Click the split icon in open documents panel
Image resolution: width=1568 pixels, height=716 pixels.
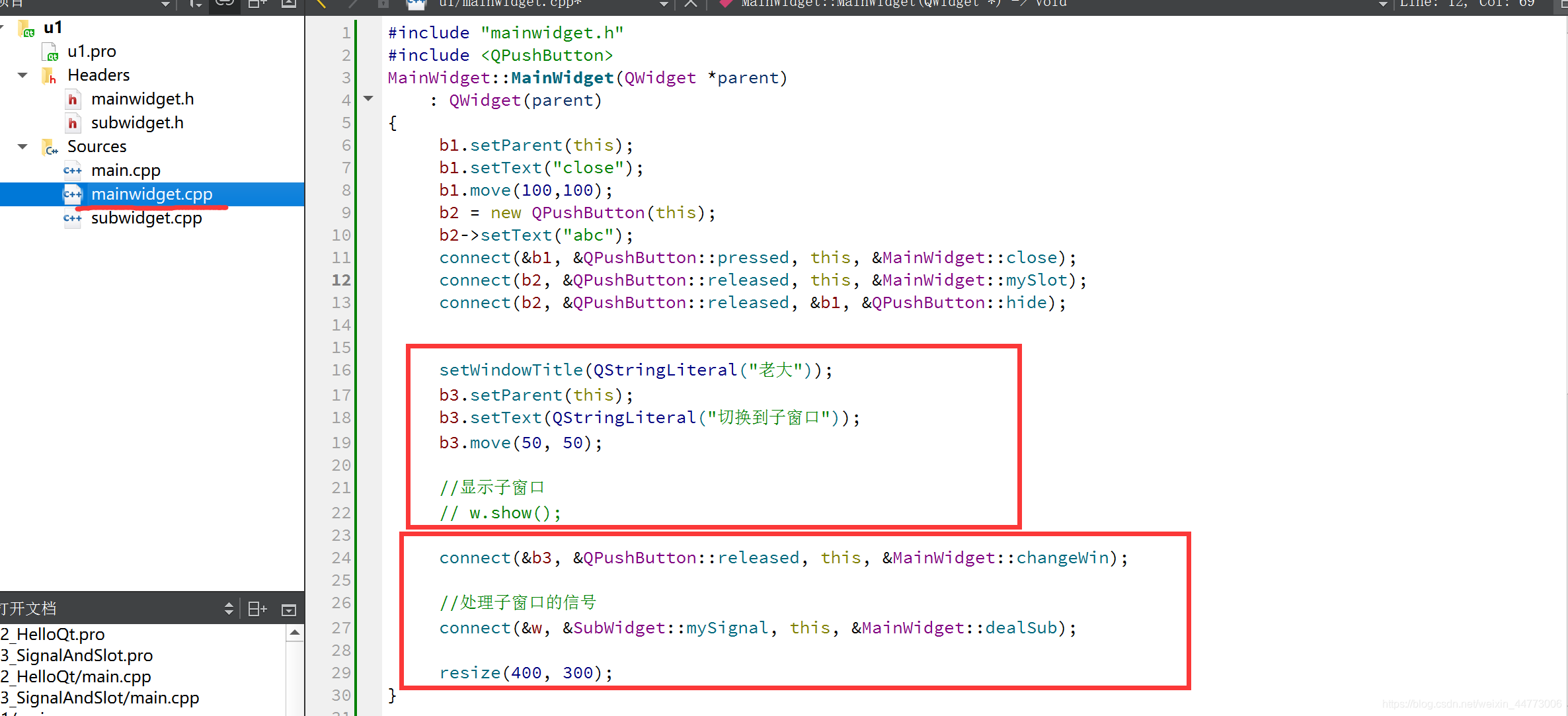tap(256, 609)
